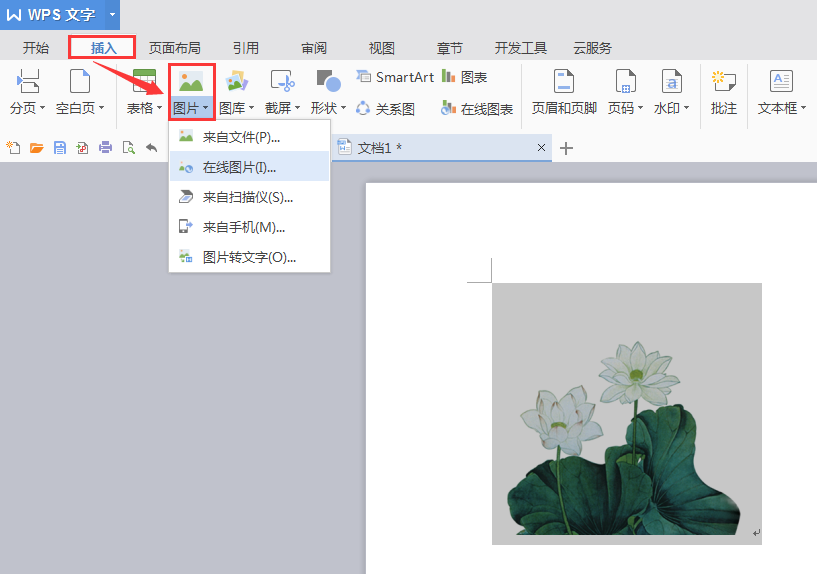Switch to the 章节 tab

point(450,48)
